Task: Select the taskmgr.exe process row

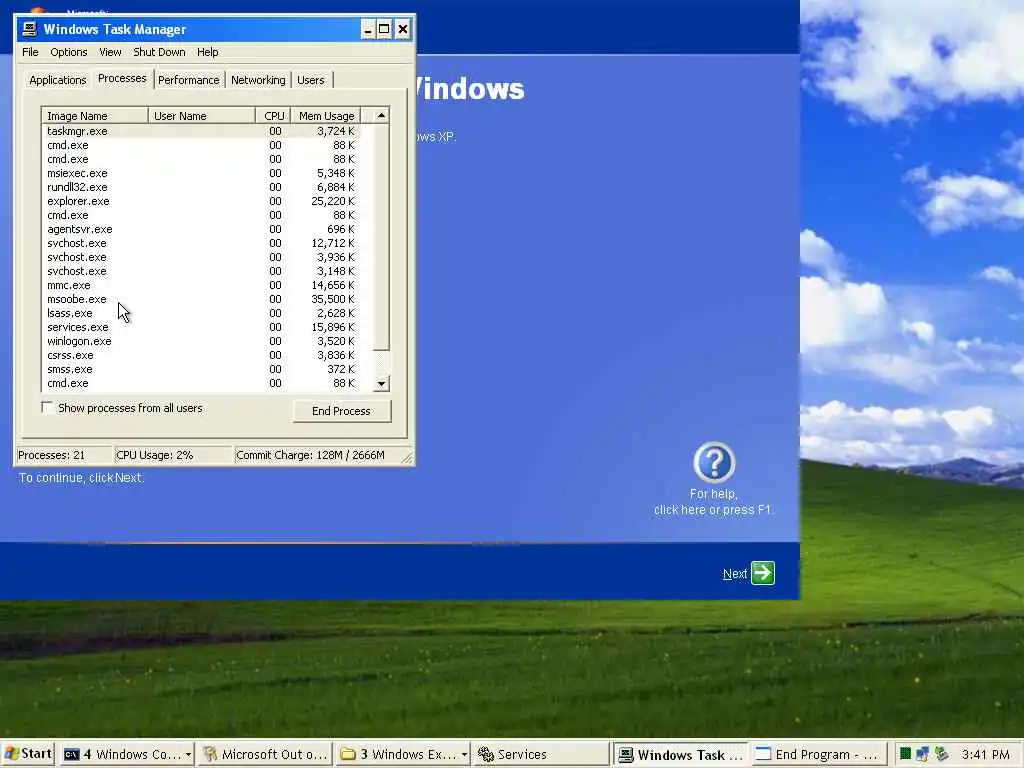Action: click(x=201, y=131)
